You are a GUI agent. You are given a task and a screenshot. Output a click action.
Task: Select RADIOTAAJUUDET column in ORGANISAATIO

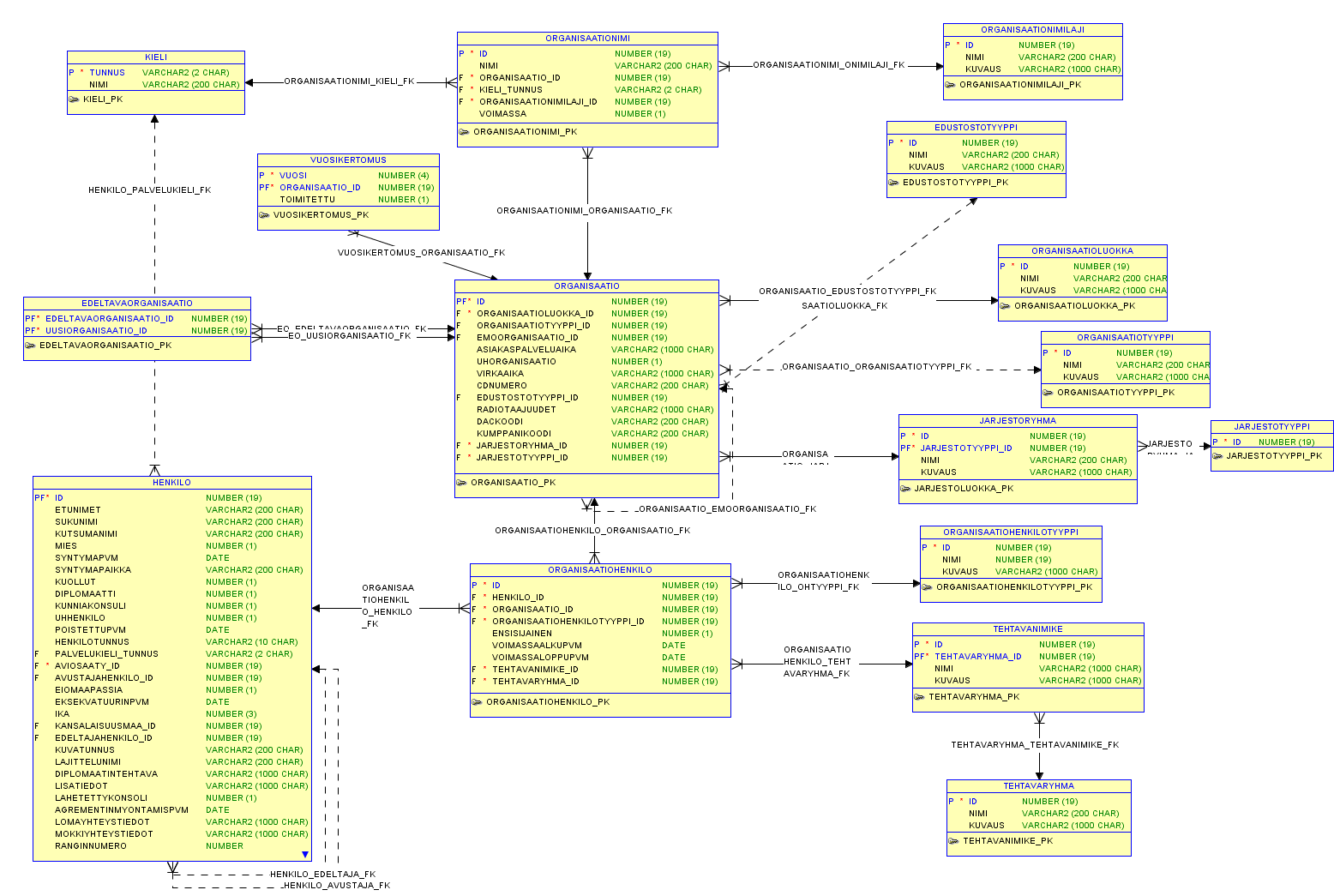(x=586, y=410)
